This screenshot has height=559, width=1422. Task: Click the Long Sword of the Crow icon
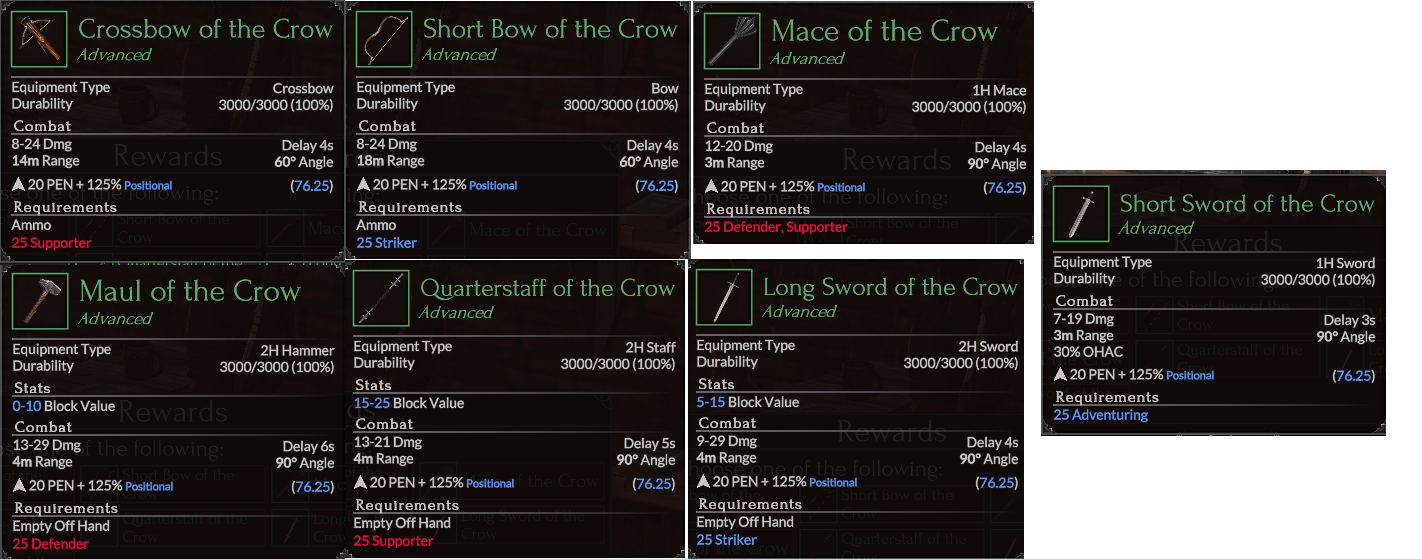click(725, 298)
